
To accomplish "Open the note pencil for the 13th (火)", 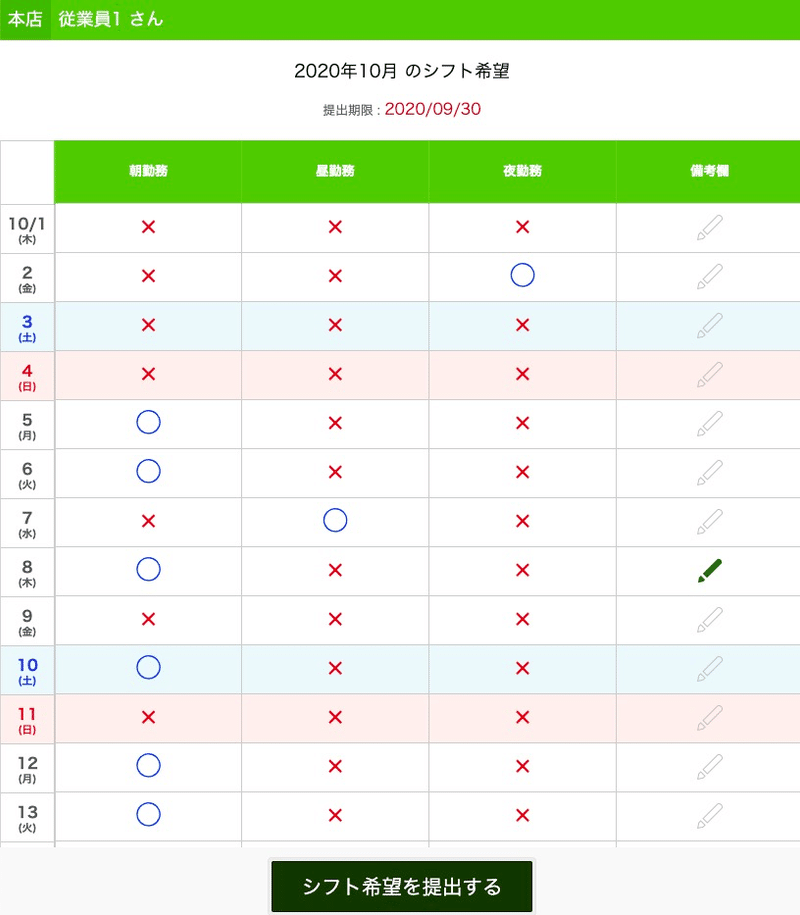I will coord(709,815).
